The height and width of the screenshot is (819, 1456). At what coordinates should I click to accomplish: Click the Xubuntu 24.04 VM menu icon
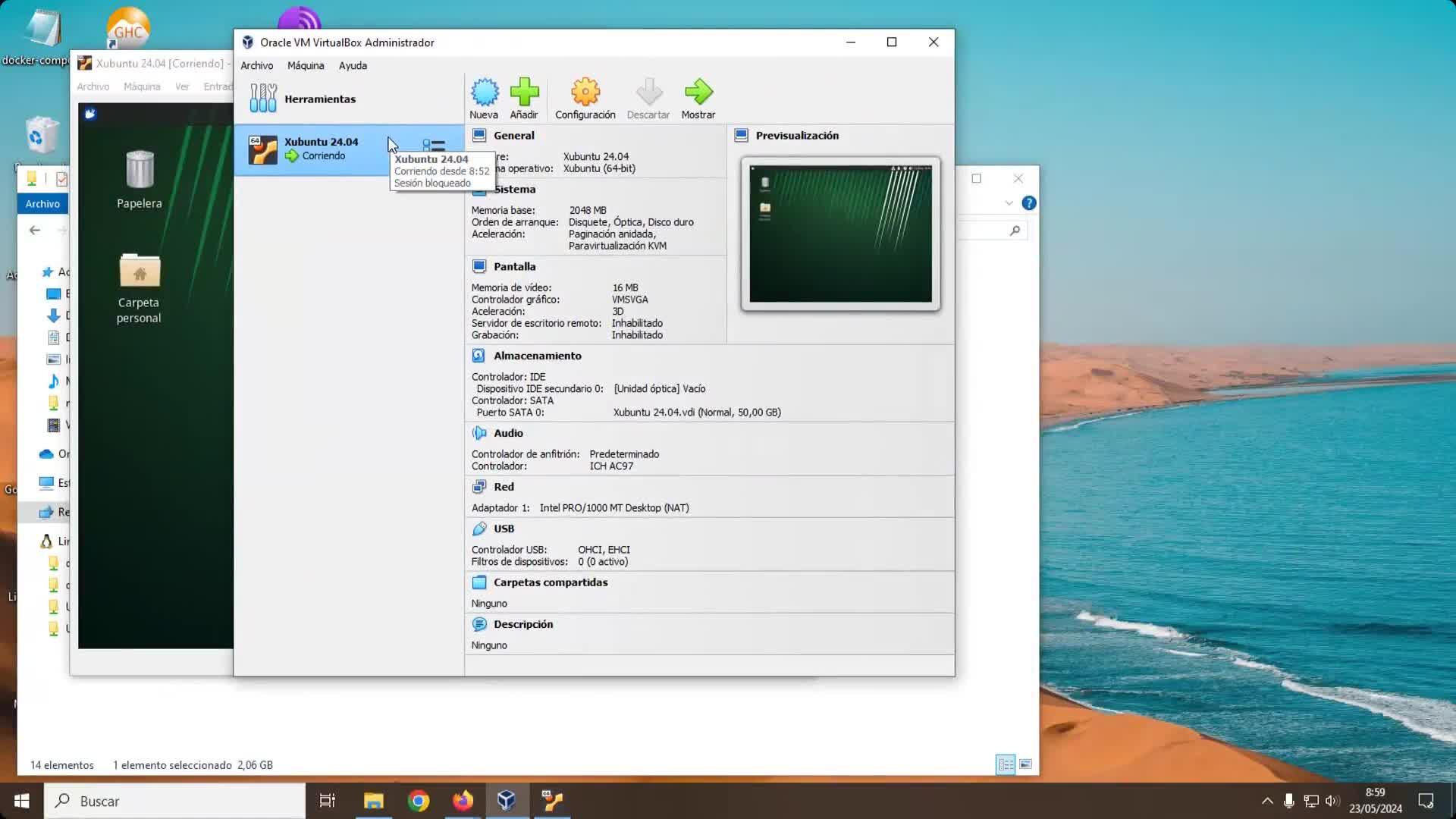(x=434, y=145)
